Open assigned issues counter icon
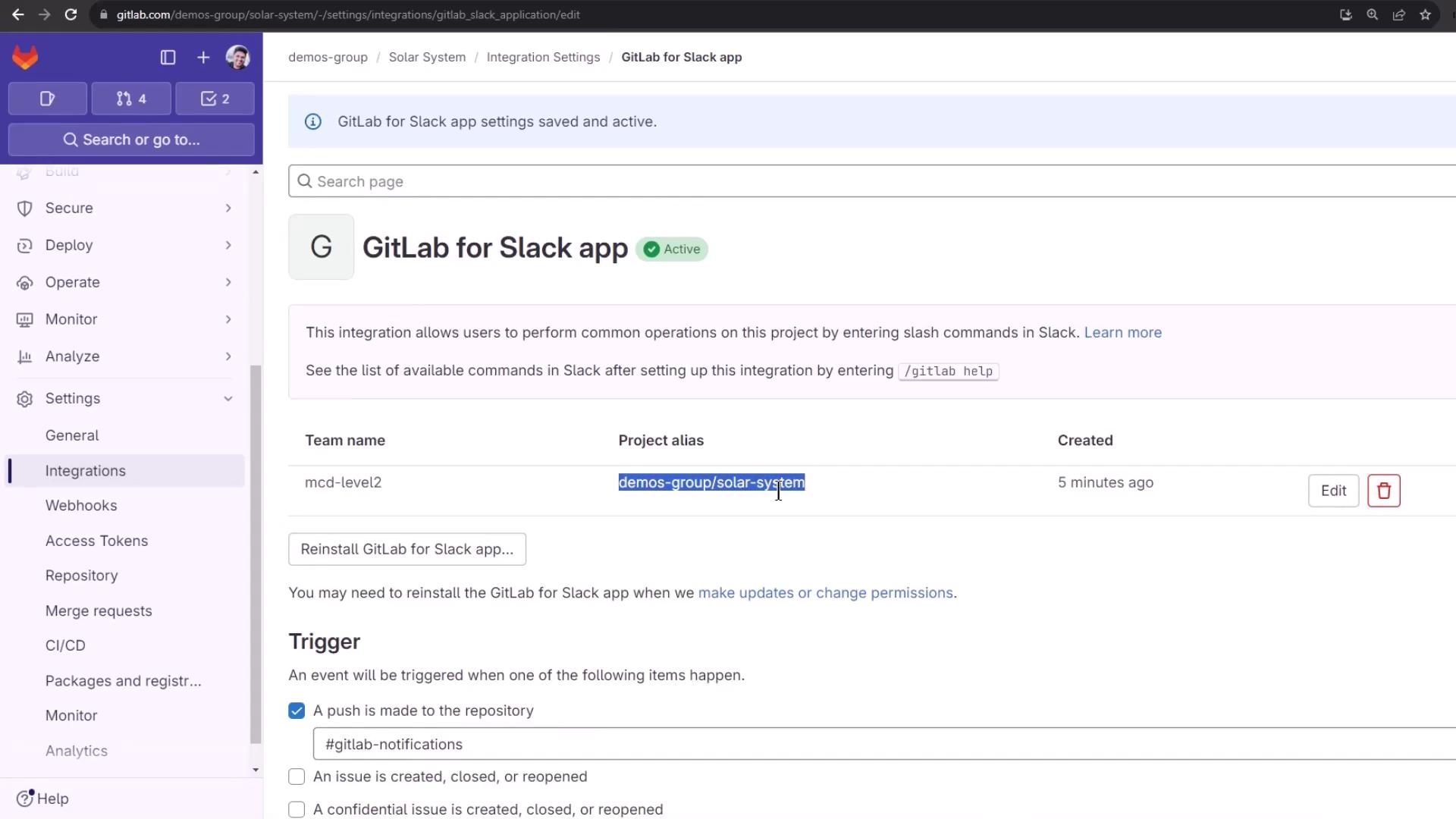The height and width of the screenshot is (819, 1456). [x=47, y=99]
